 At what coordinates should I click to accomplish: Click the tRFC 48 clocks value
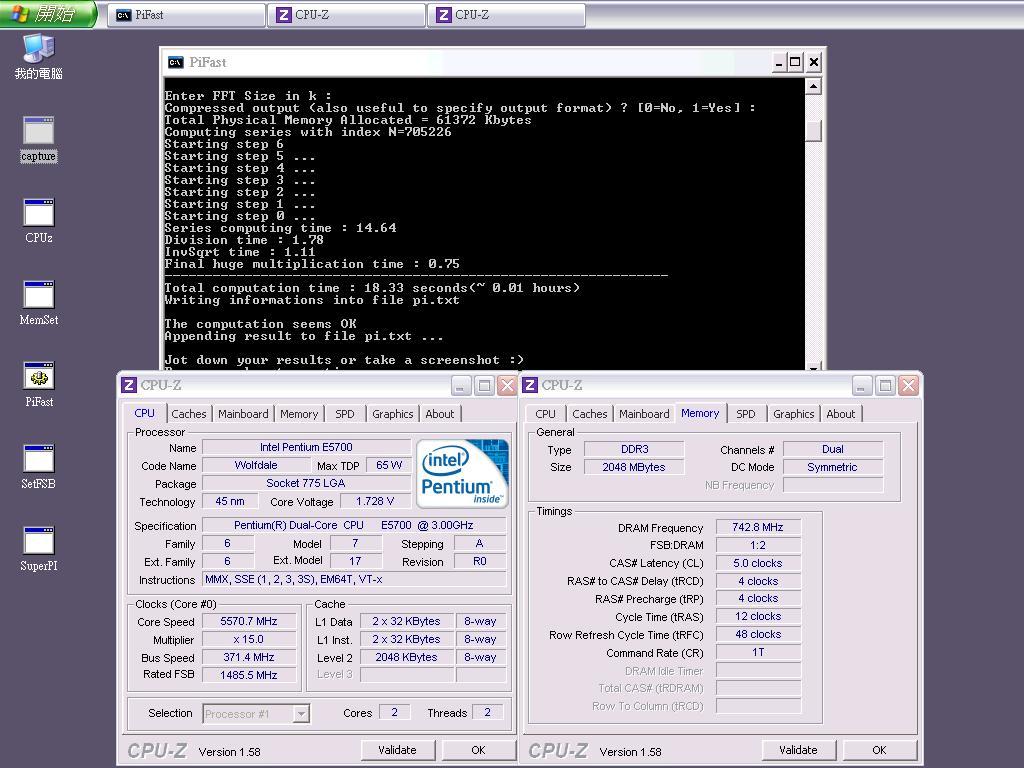pos(758,634)
